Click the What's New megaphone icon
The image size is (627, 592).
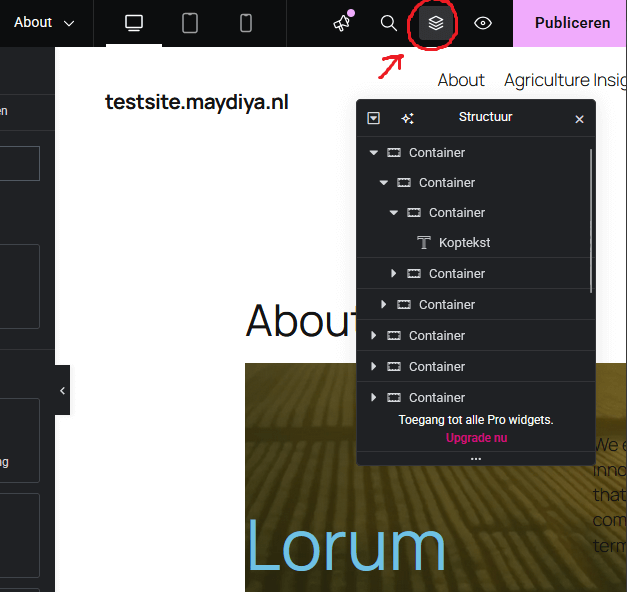click(x=343, y=23)
